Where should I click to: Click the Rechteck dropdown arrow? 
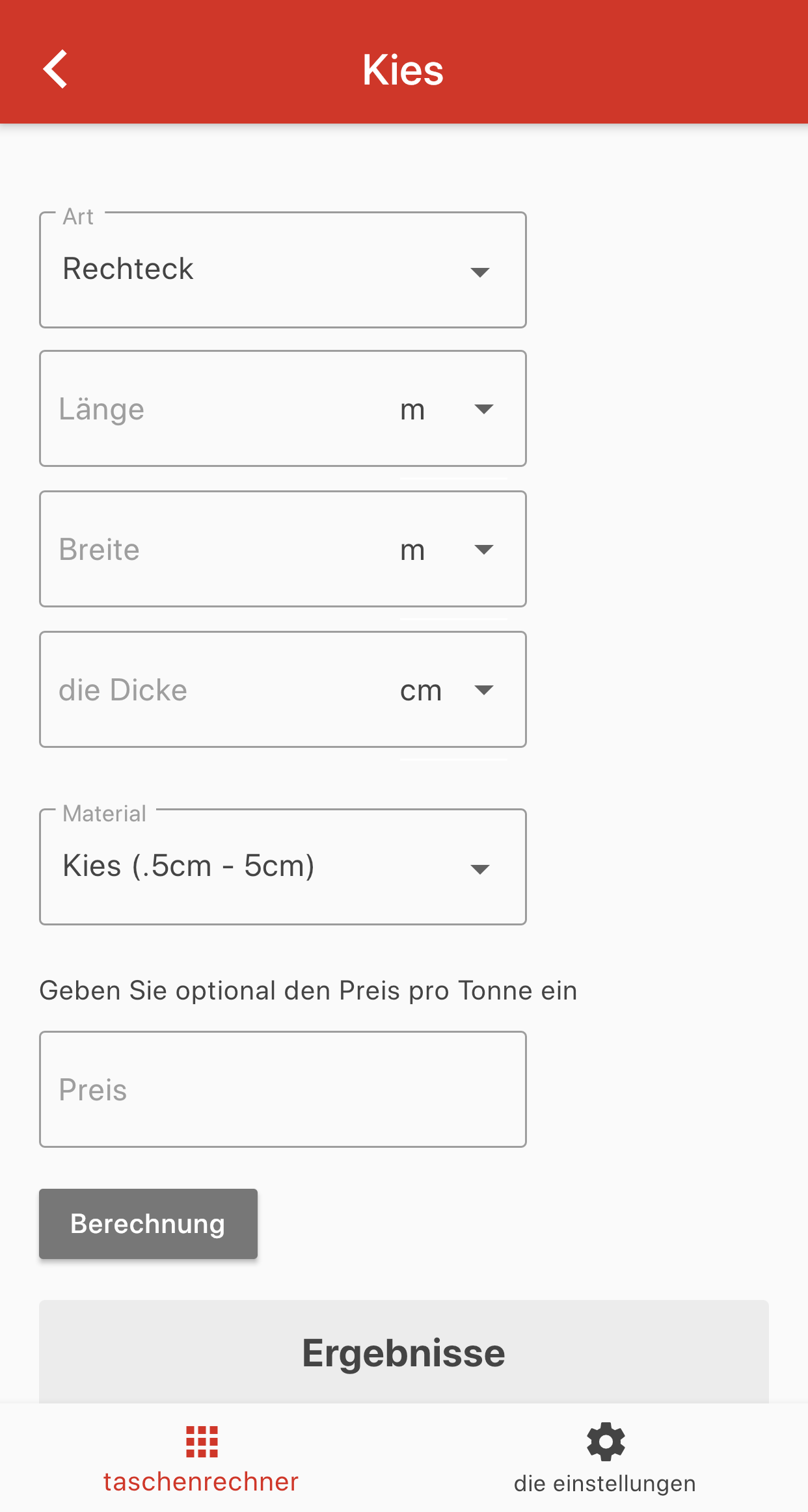tap(480, 272)
